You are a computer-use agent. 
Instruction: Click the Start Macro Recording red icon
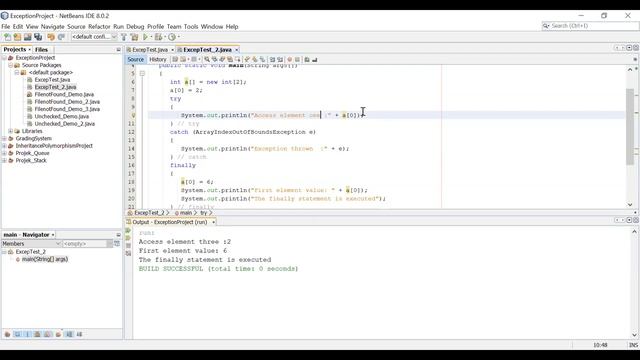pos(290,60)
